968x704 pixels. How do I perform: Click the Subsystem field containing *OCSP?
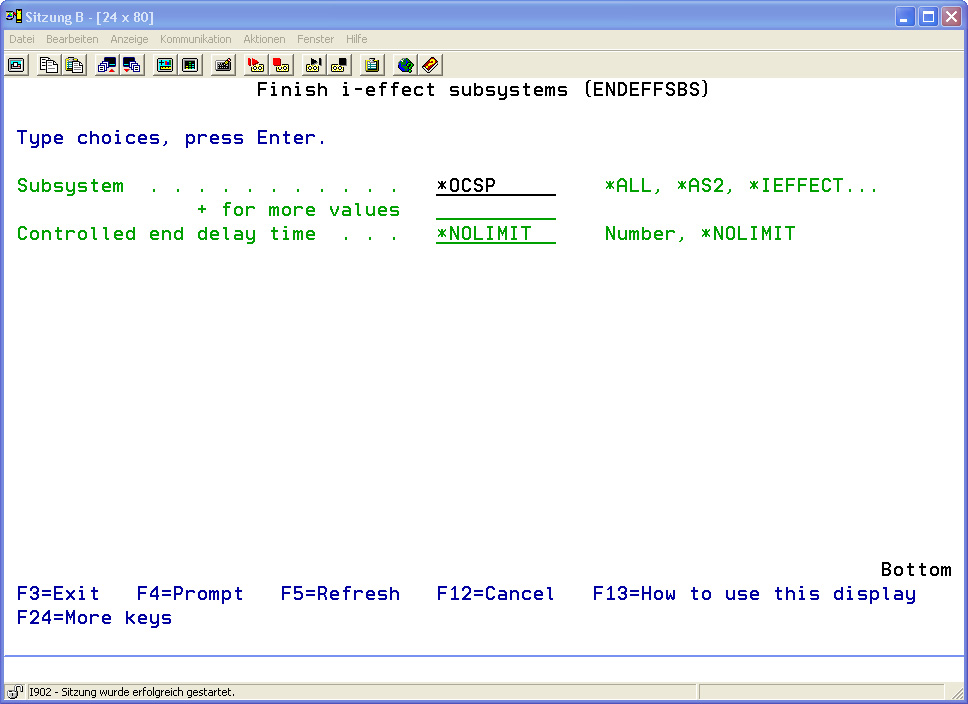pyautogui.click(x=495, y=186)
